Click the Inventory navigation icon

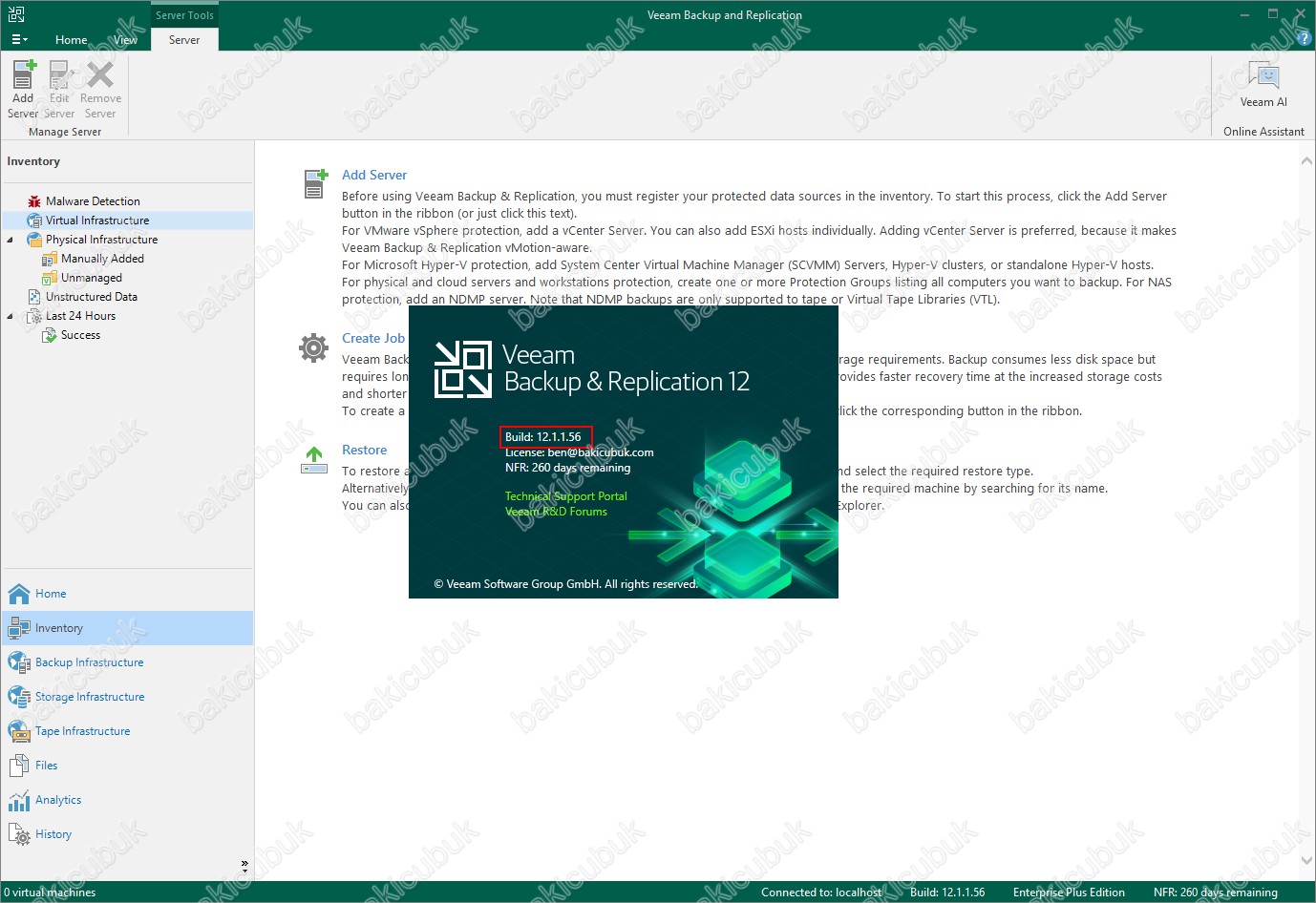19,628
